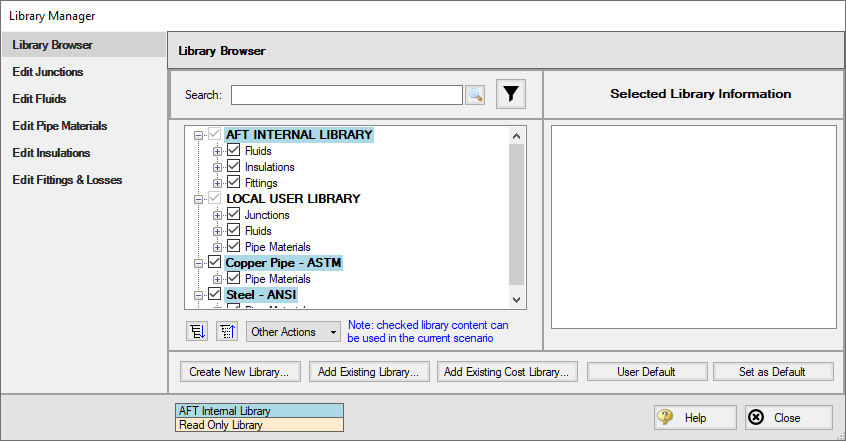Expand Pipe Materials under Local User Library
This screenshot has width=846, height=441.
coord(217,247)
